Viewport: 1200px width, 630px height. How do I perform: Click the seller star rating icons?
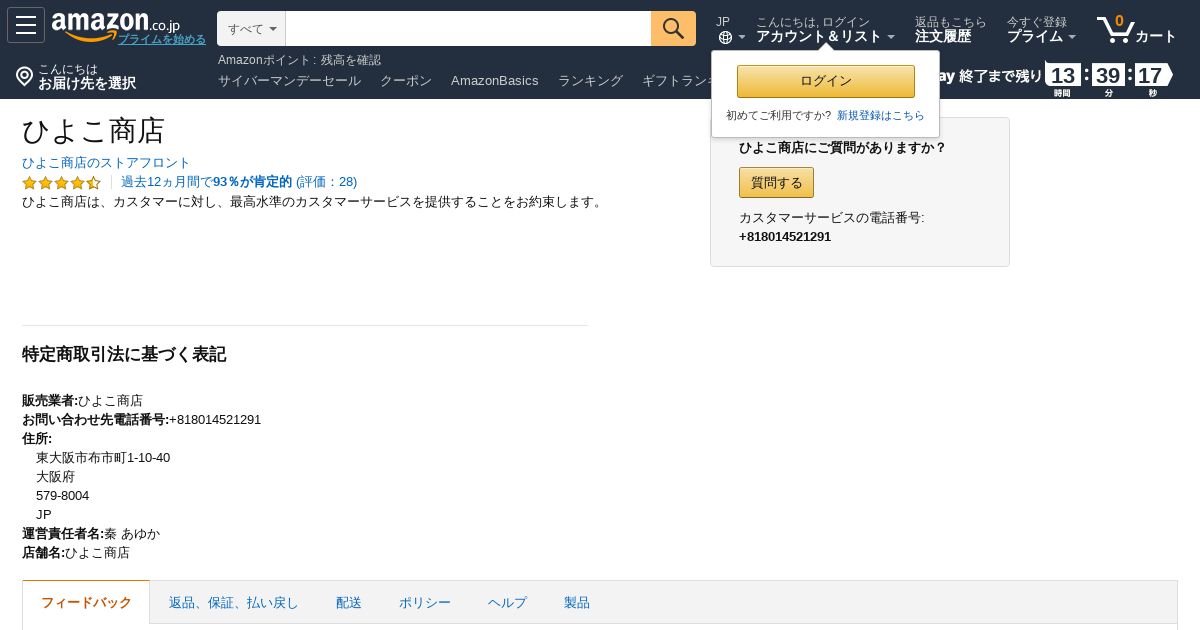(x=62, y=182)
